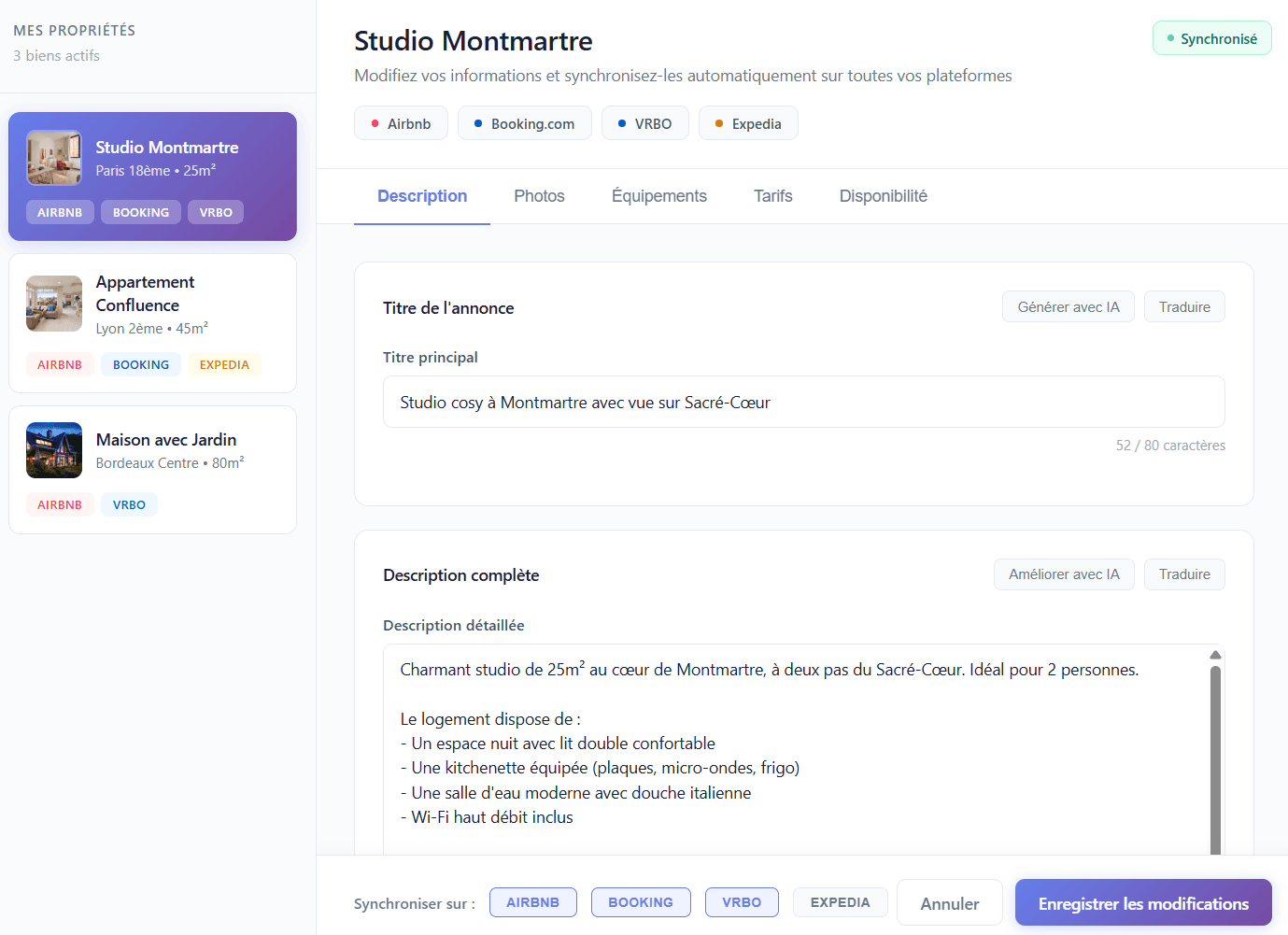Open the Maison avec Jardin thumbnail image
The width and height of the screenshot is (1288, 935).
pos(54,450)
